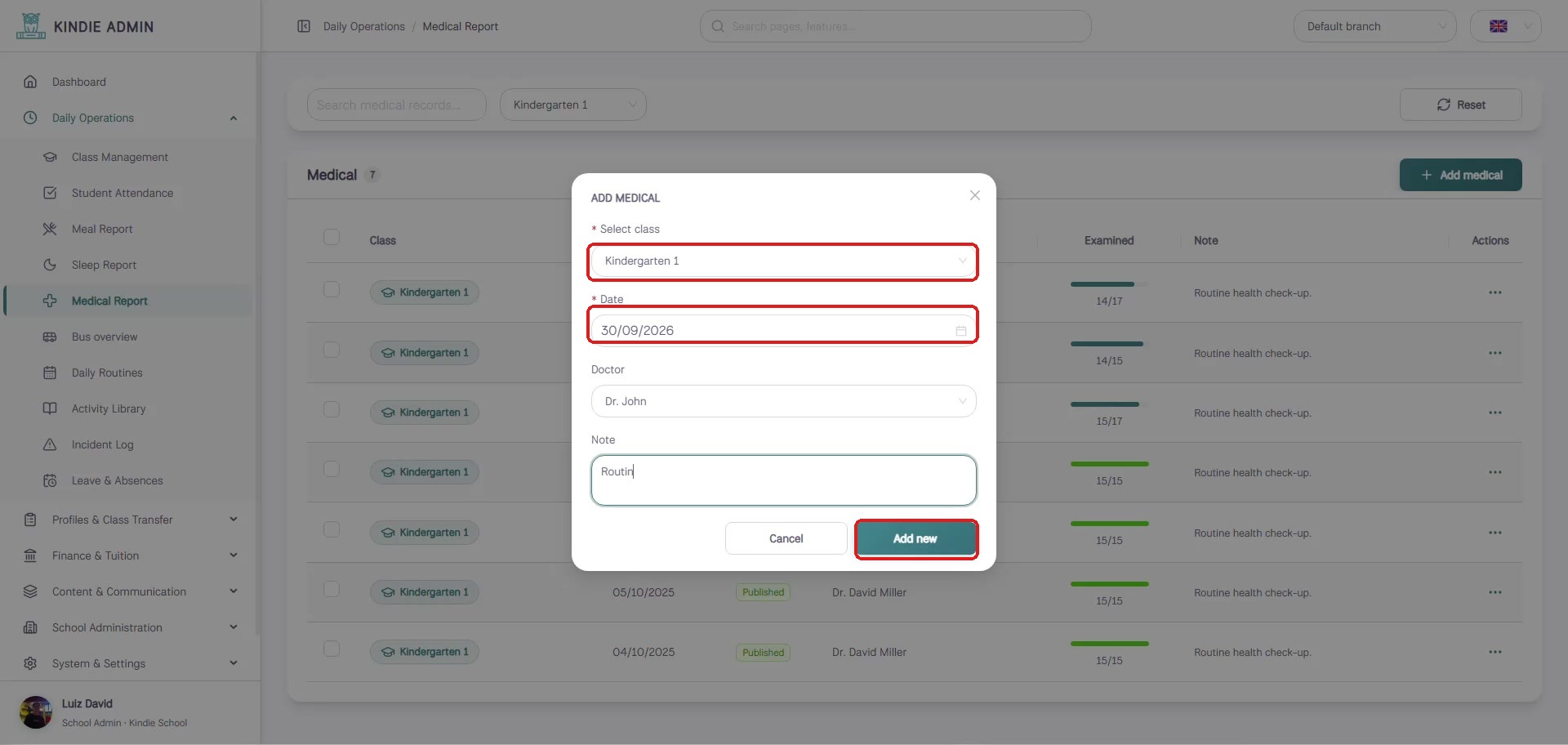Click the Add medical button

pyautogui.click(x=1461, y=175)
